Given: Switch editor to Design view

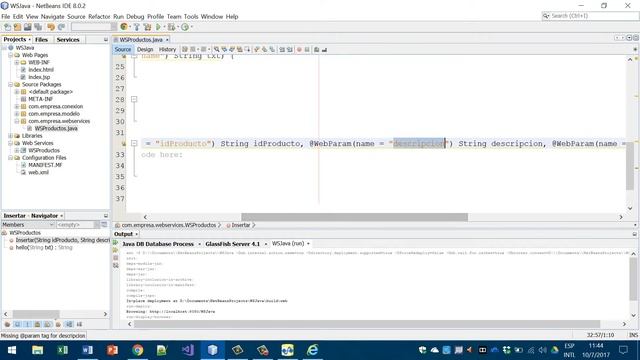Looking at the screenshot, I should (145, 49).
